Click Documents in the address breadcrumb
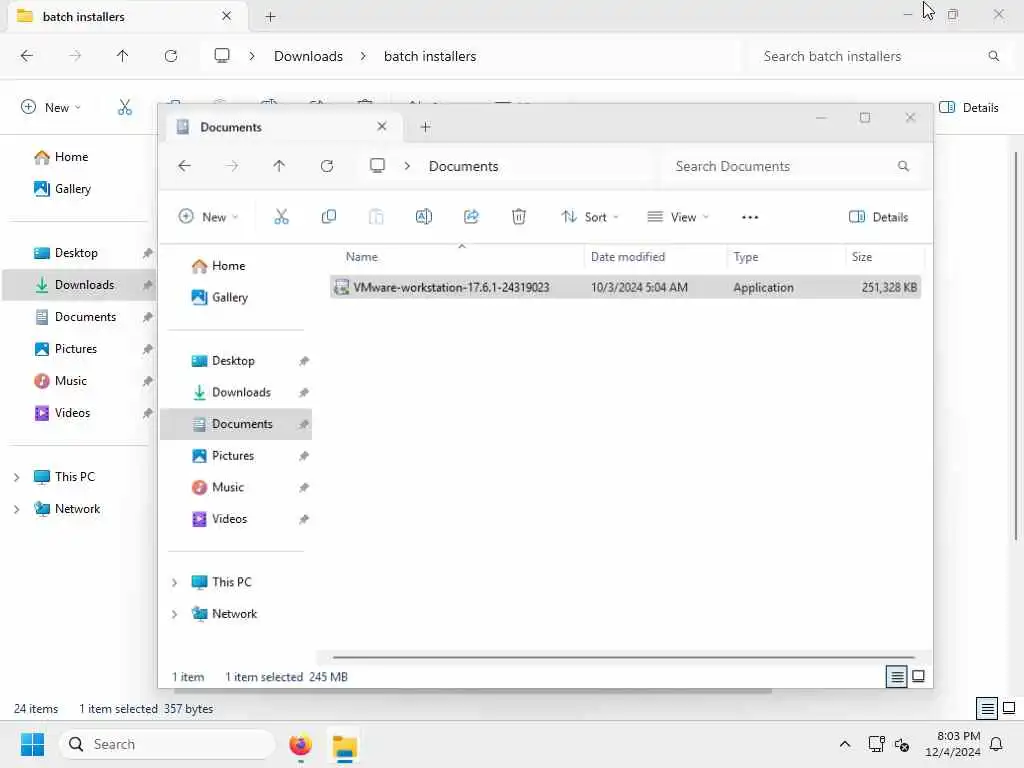This screenshot has width=1024, height=768. click(464, 167)
